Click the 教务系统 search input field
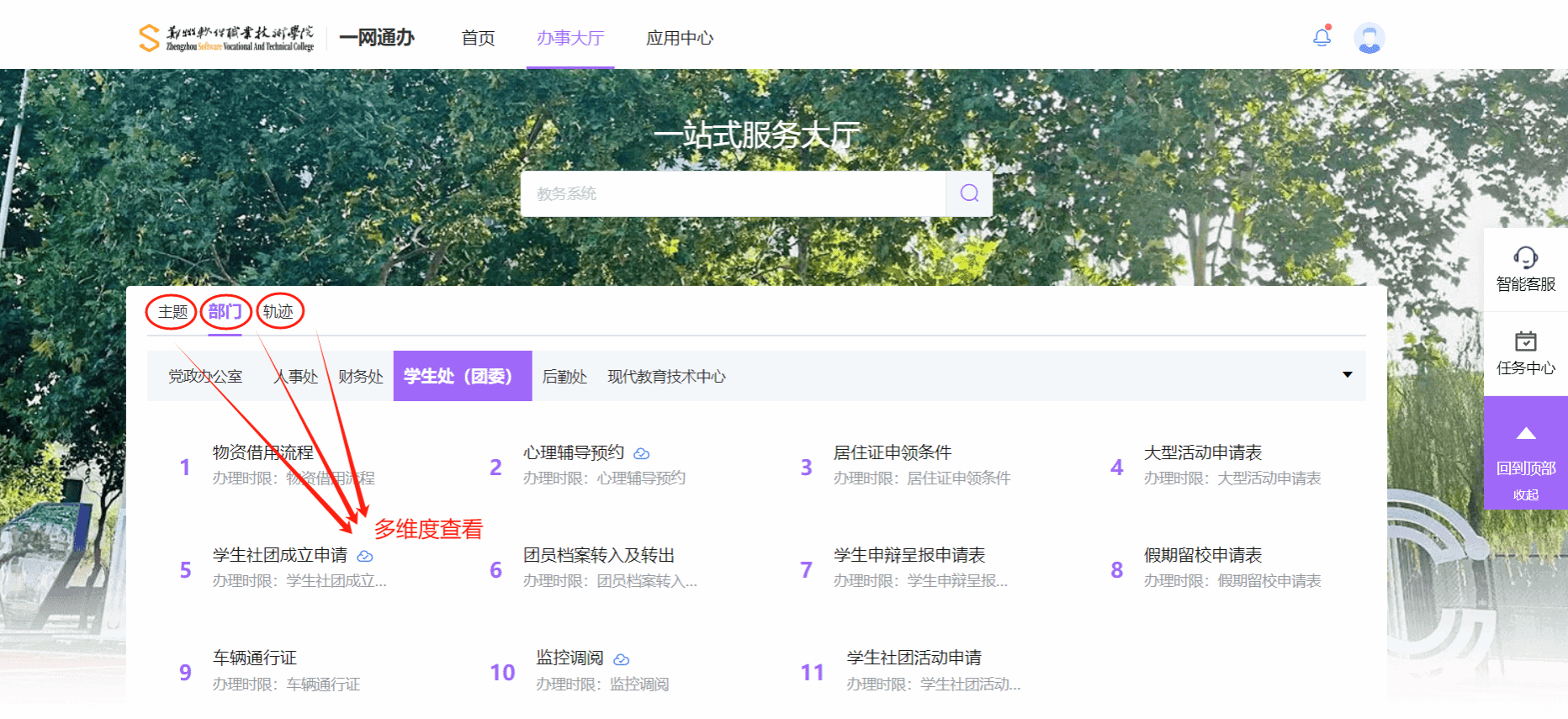Screen dimensions: 1568x719 (x=732, y=193)
